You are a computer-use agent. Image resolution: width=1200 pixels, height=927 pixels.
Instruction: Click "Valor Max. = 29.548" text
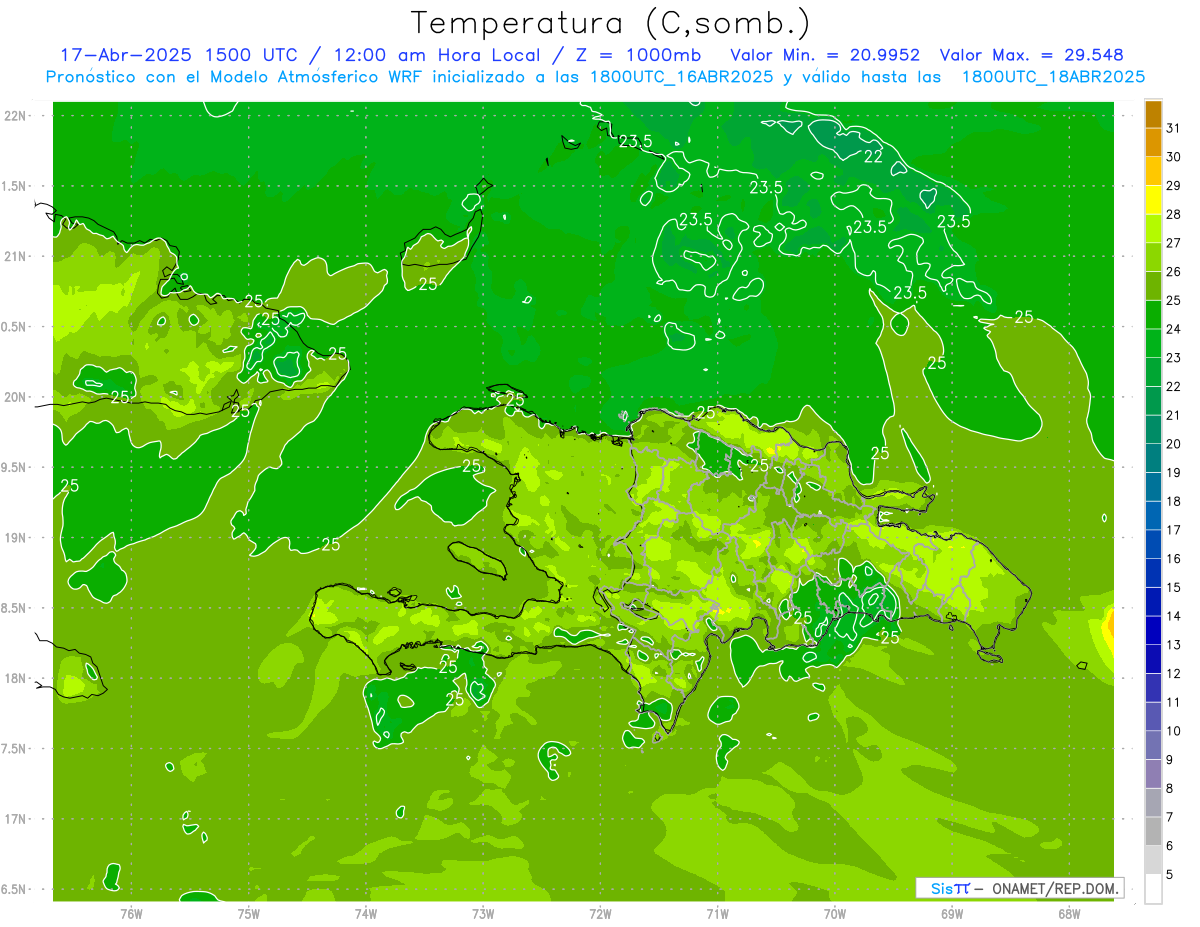pos(1031,55)
